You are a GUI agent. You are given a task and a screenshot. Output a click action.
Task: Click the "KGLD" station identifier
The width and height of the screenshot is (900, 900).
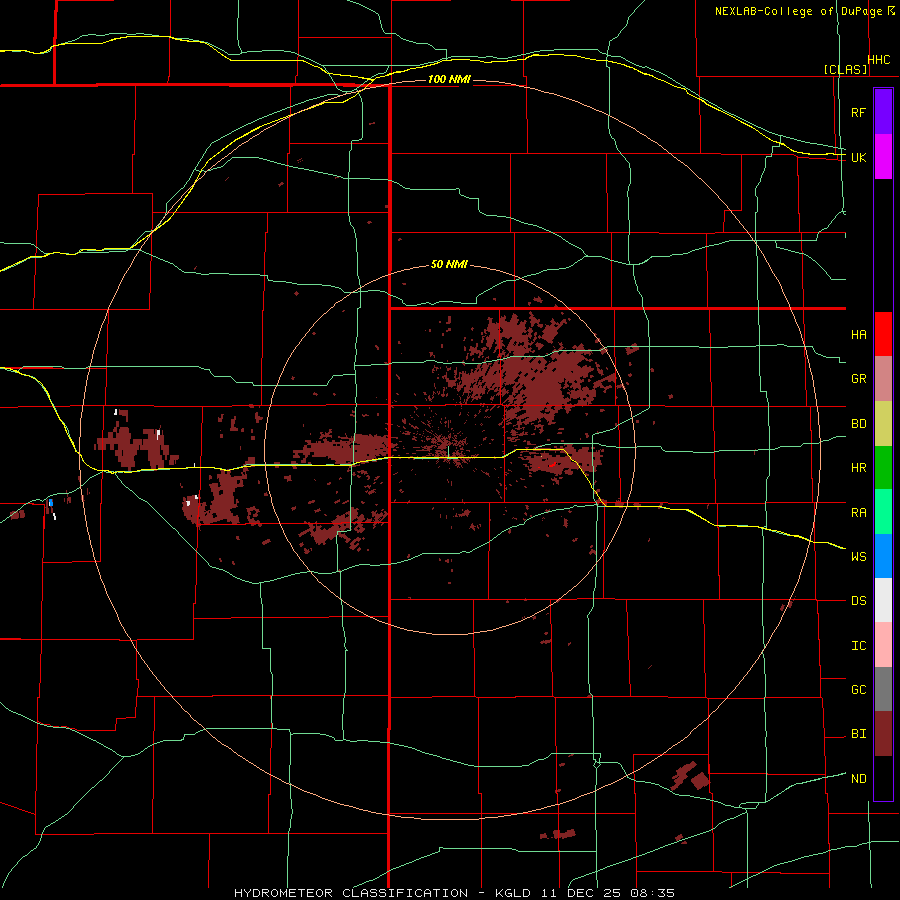pyautogui.click(x=513, y=893)
